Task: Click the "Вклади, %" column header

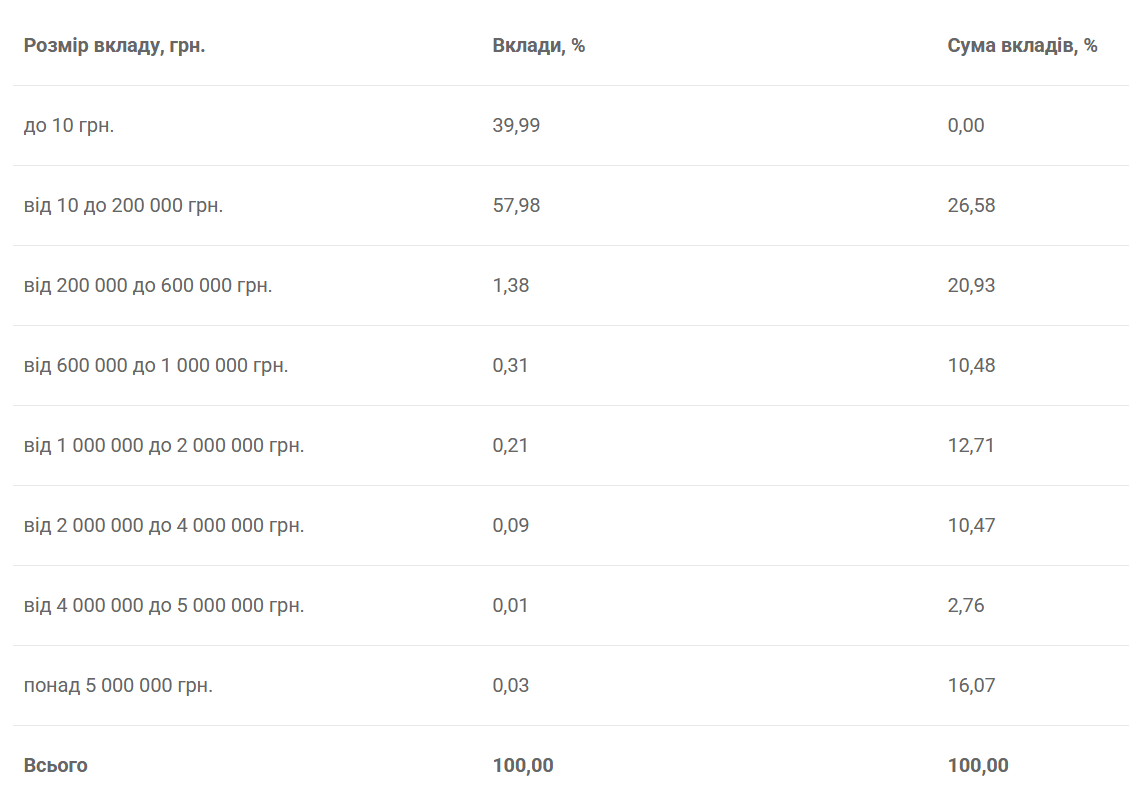Action: click(538, 46)
